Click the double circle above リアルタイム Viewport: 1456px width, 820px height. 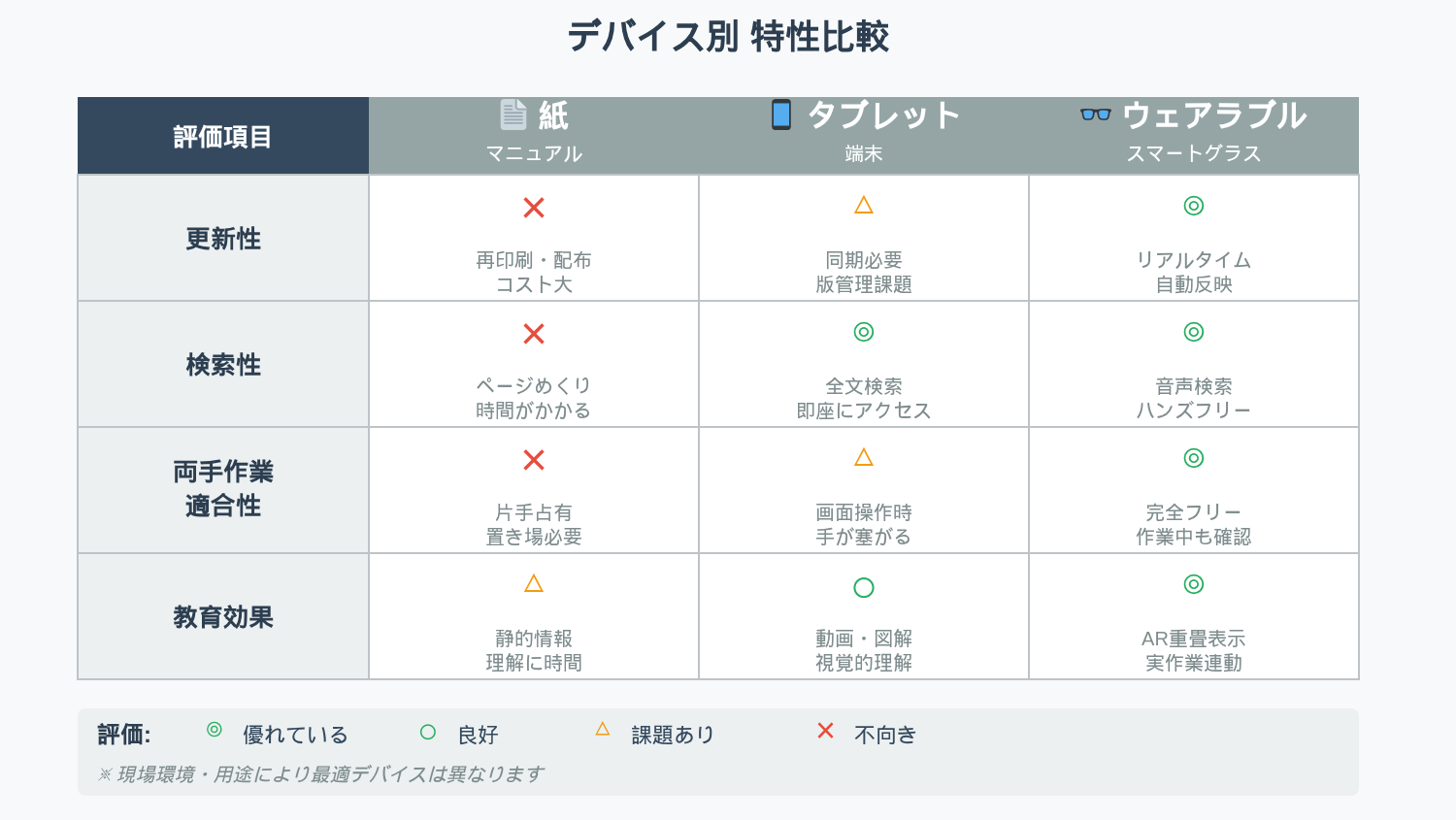click(x=1194, y=206)
